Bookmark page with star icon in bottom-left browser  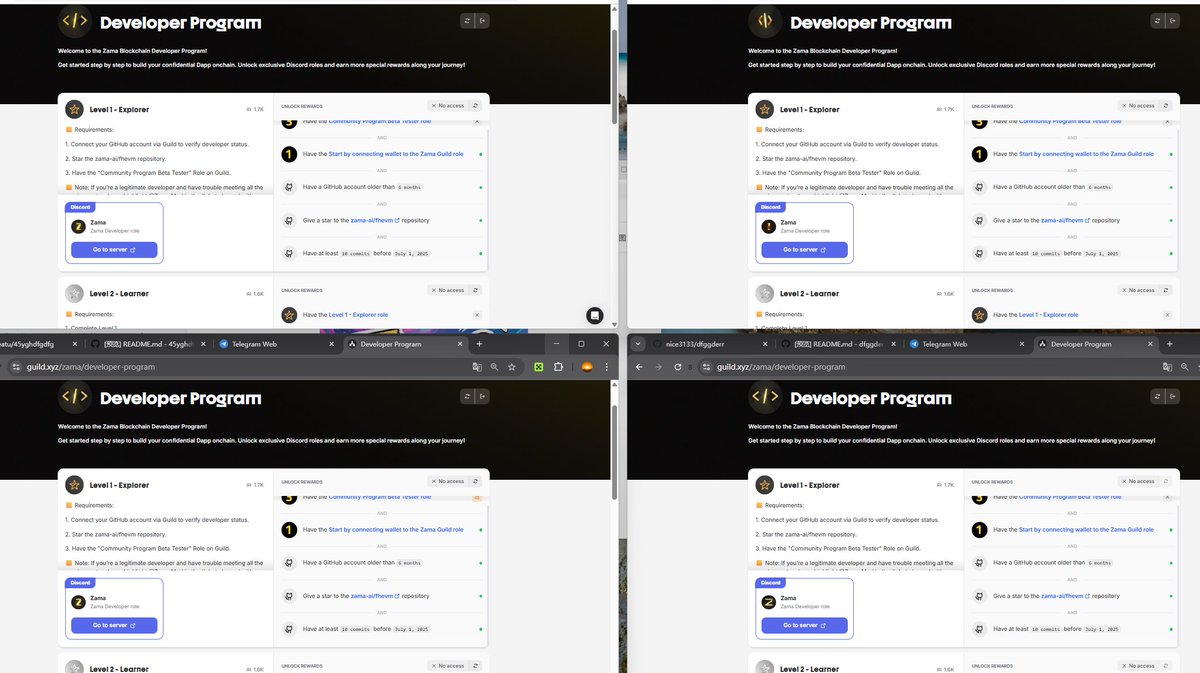(x=511, y=367)
